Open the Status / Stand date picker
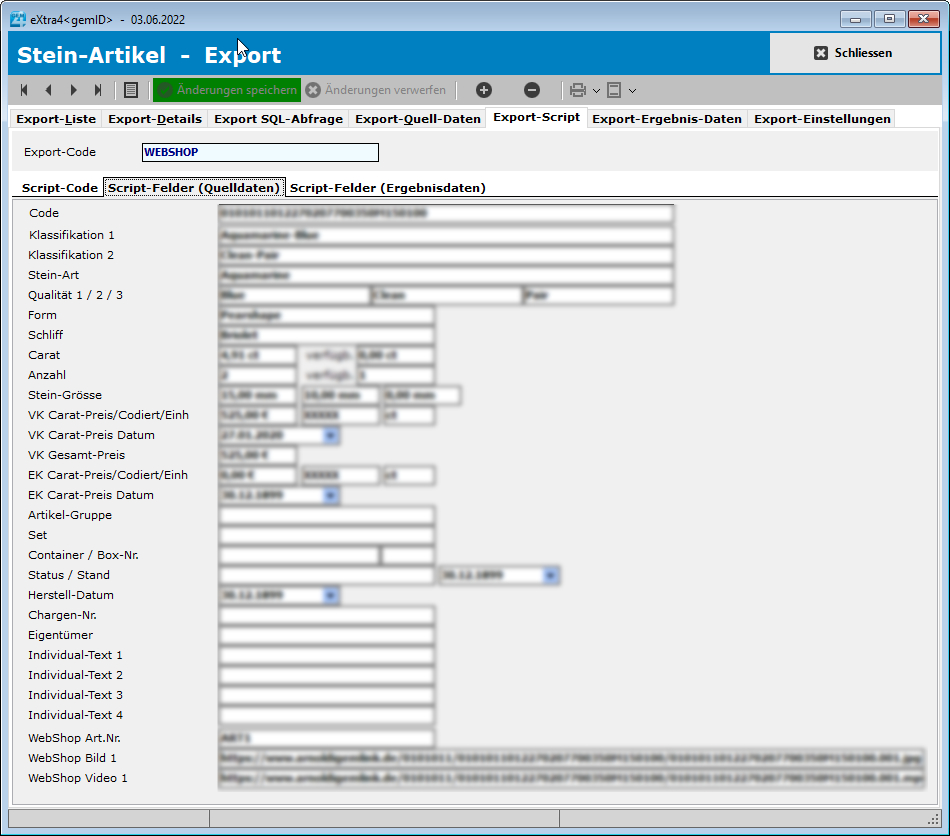Viewport: 950px width, 836px height. pyautogui.click(x=551, y=575)
